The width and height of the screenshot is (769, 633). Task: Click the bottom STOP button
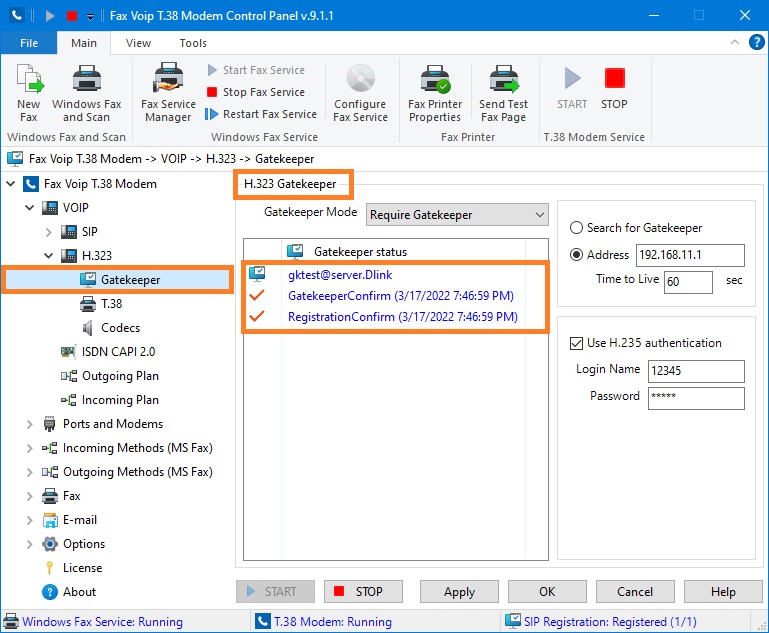click(363, 592)
